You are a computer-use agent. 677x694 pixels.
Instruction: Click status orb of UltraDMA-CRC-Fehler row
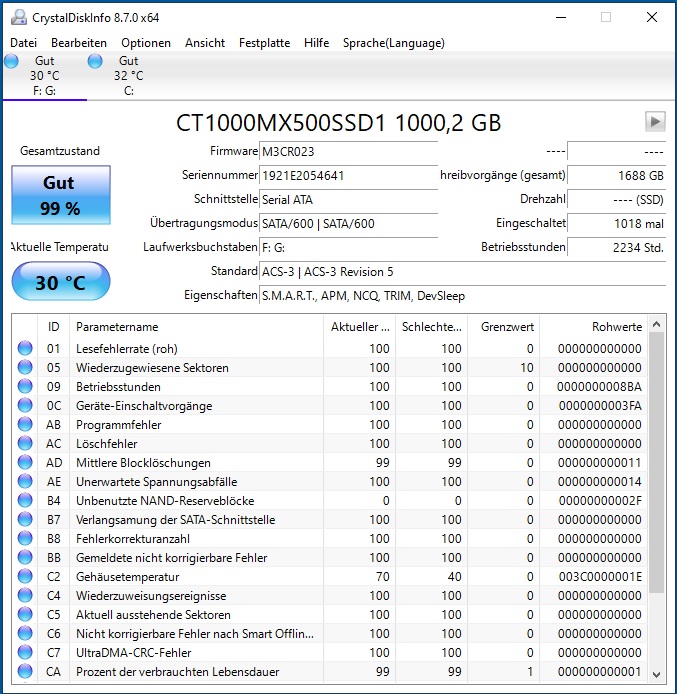click(x=25, y=652)
